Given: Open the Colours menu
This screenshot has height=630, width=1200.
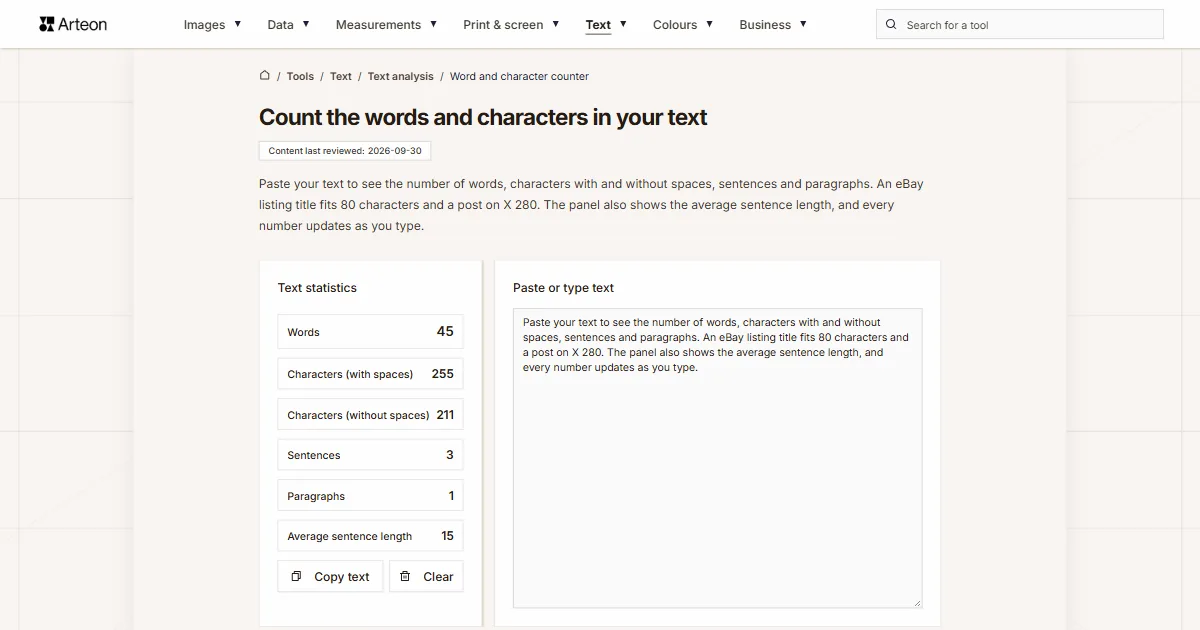Looking at the screenshot, I should [675, 24].
